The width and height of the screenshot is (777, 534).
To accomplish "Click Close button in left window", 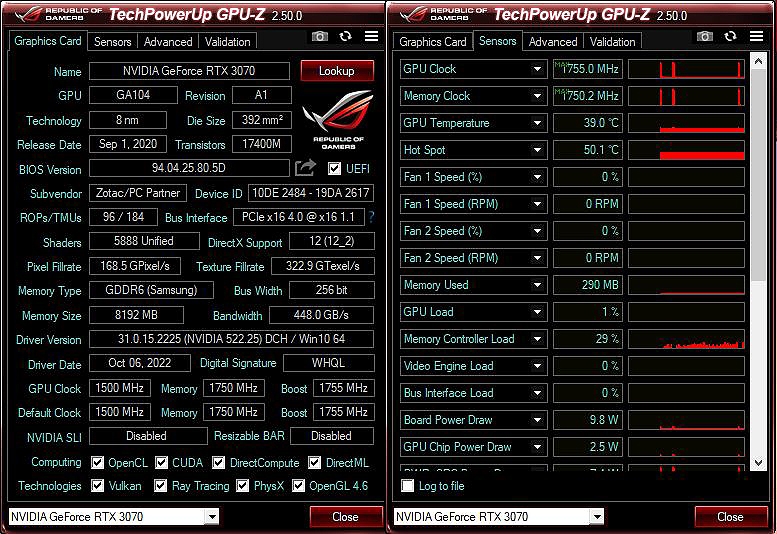I will tap(345, 517).
